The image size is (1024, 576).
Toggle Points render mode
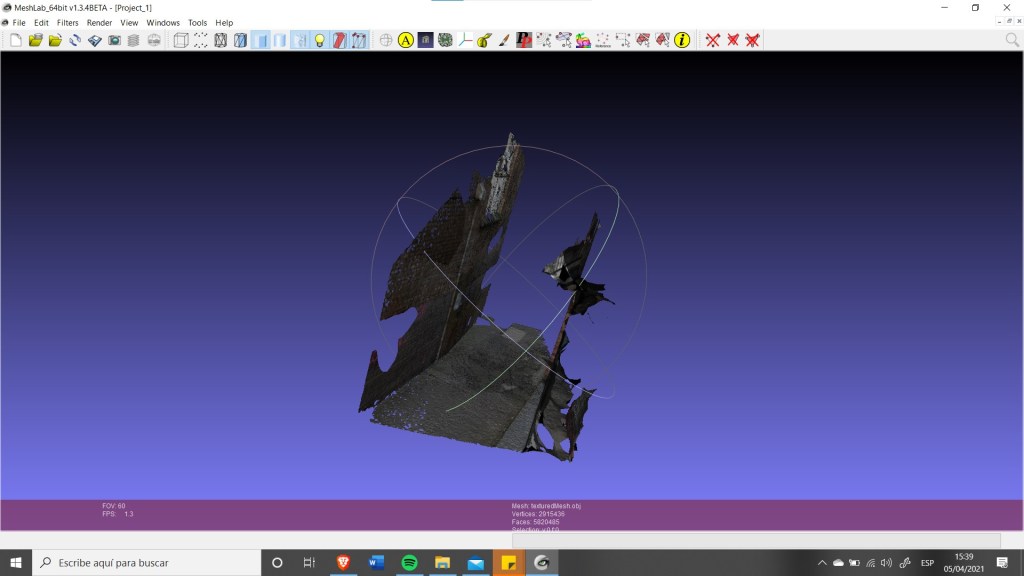point(201,40)
